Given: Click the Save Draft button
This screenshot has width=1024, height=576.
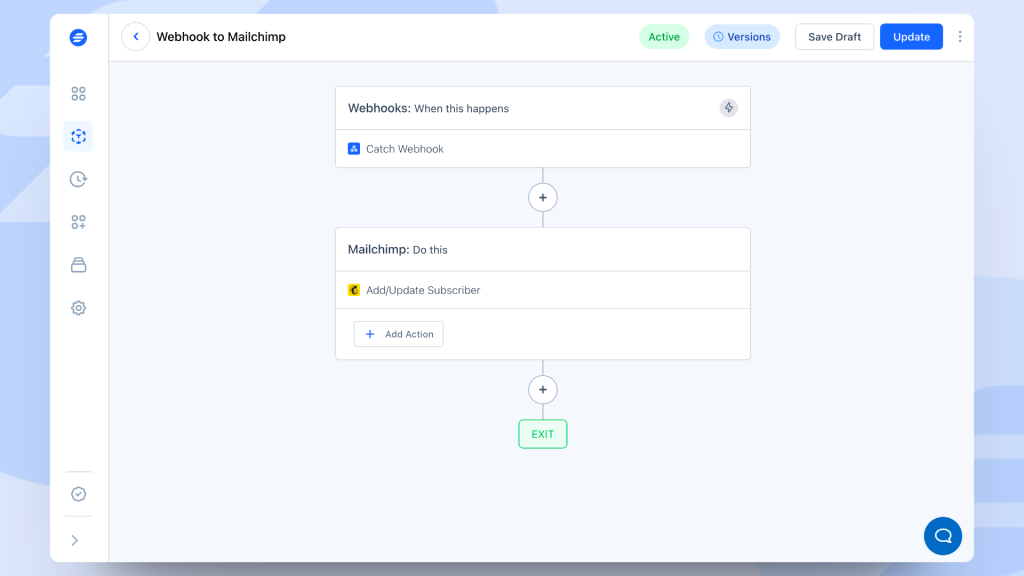Looking at the screenshot, I should click(834, 37).
